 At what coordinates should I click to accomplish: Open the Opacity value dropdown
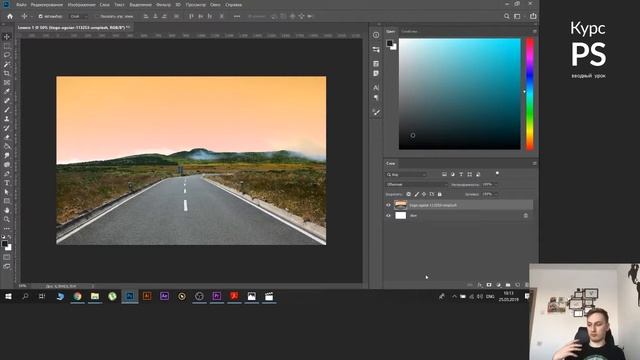pyautogui.click(x=495, y=184)
